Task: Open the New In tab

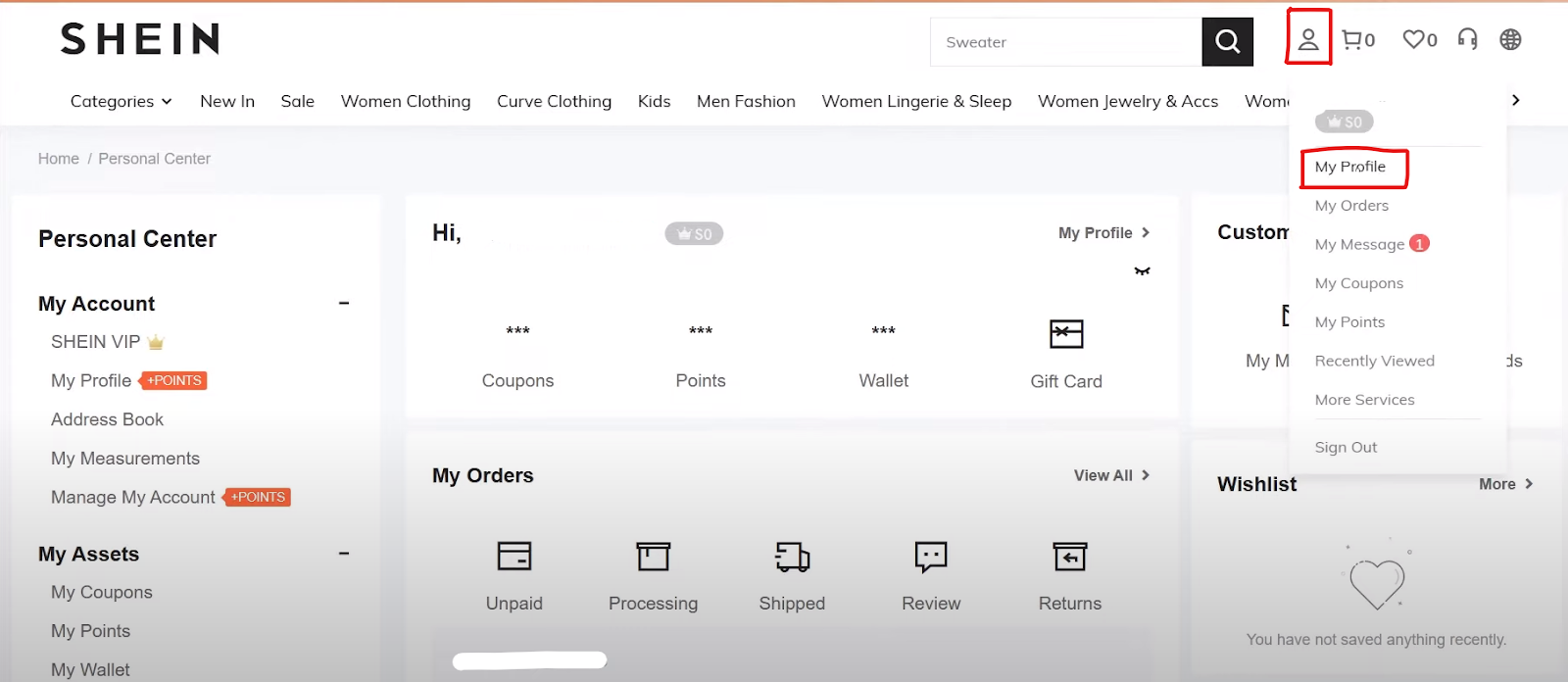Action: click(x=227, y=101)
